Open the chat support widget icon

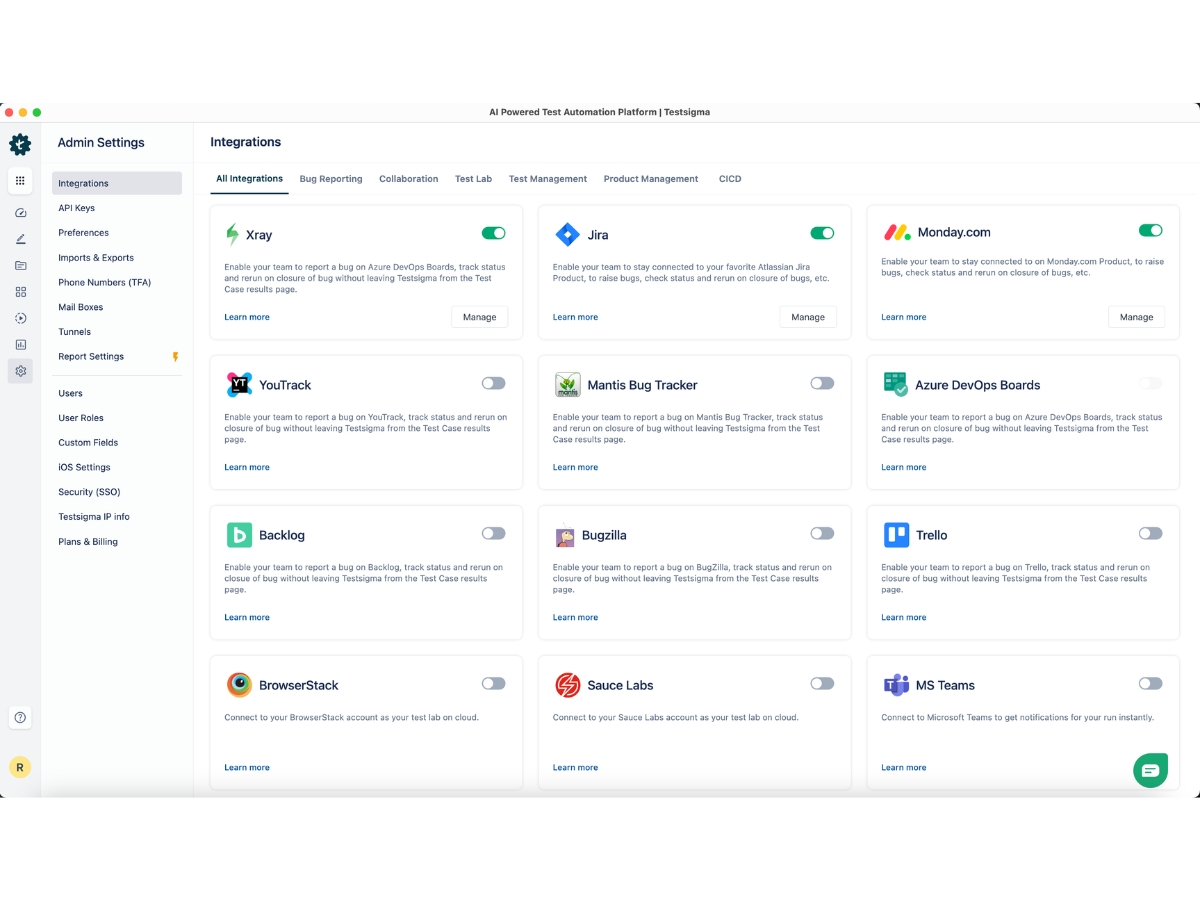(x=1150, y=770)
